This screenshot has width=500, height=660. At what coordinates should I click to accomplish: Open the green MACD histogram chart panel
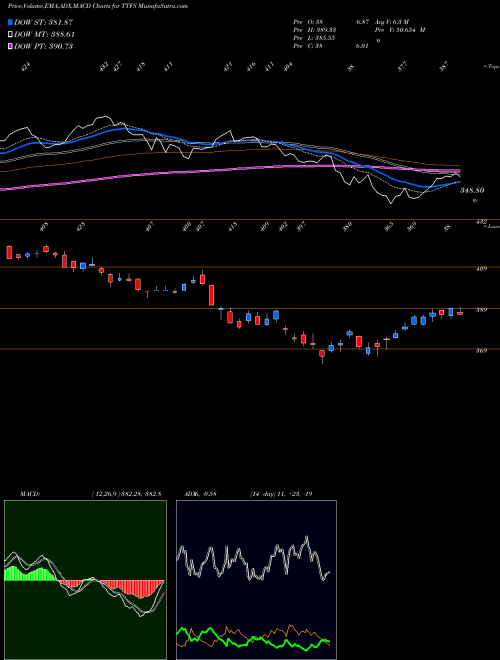tap(85, 580)
